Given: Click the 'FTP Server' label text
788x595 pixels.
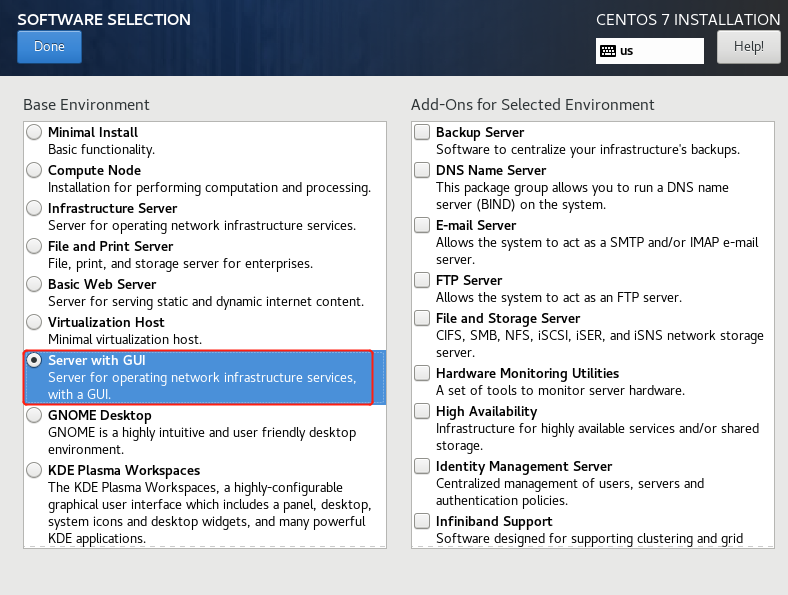Looking at the screenshot, I should coord(469,280).
